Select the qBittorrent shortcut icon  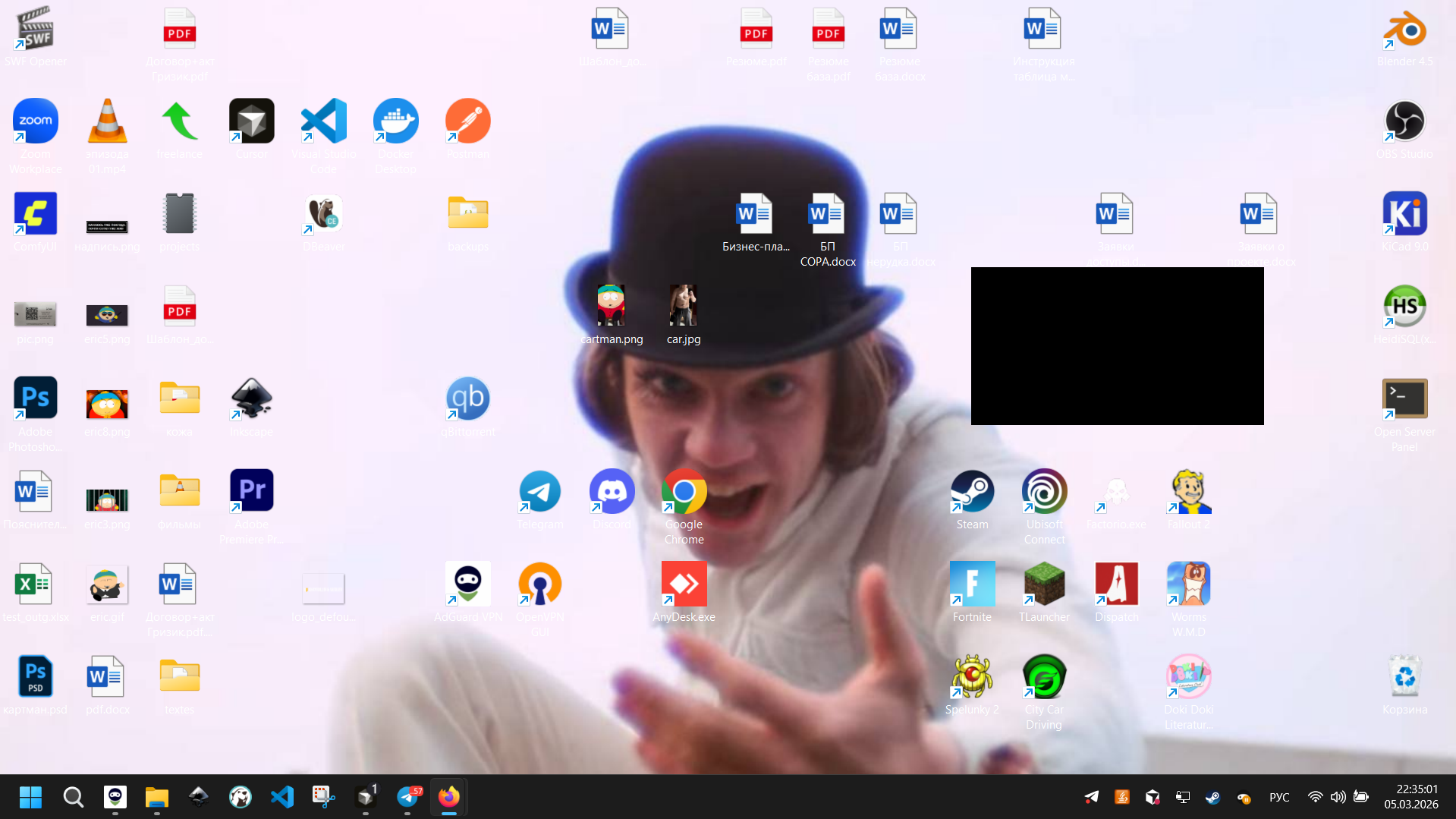click(x=467, y=399)
